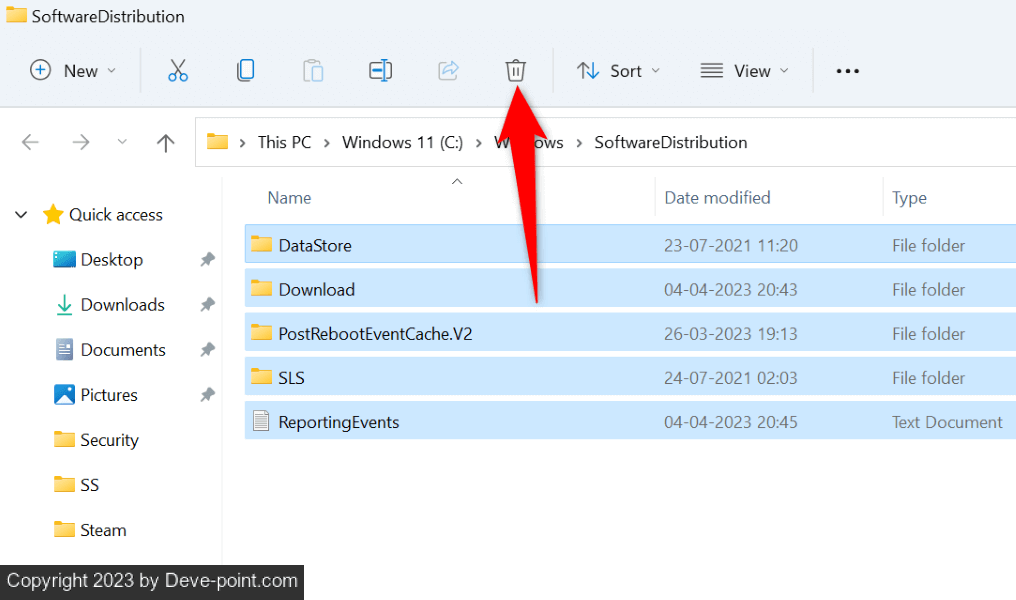Click the Paste clipboard icon

pyautogui.click(x=313, y=71)
